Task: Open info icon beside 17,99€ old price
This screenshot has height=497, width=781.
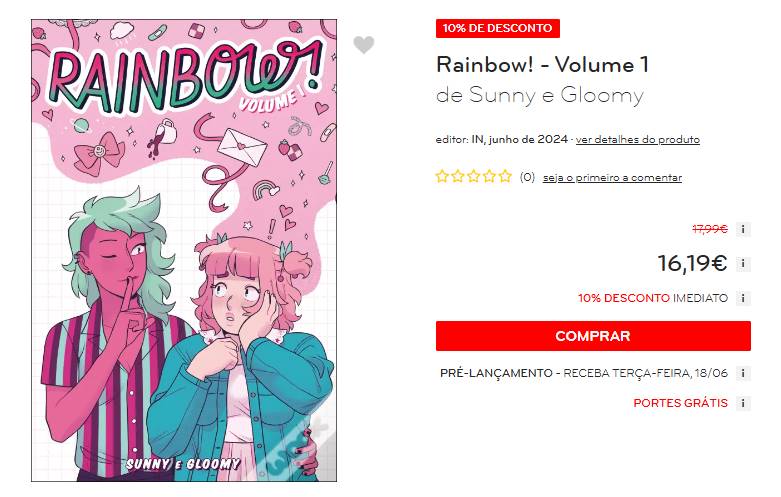Action: [x=743, y=229]
